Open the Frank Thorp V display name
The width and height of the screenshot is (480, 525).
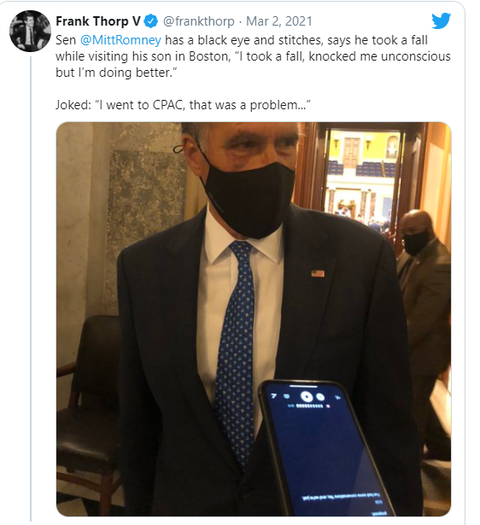coord(98,21)
